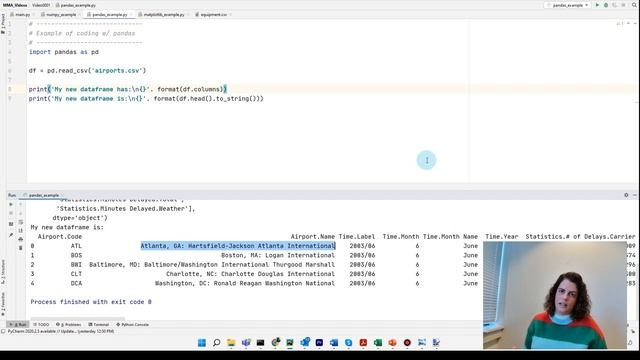Open the Problems tool window
640x360 pixels.
68,324
